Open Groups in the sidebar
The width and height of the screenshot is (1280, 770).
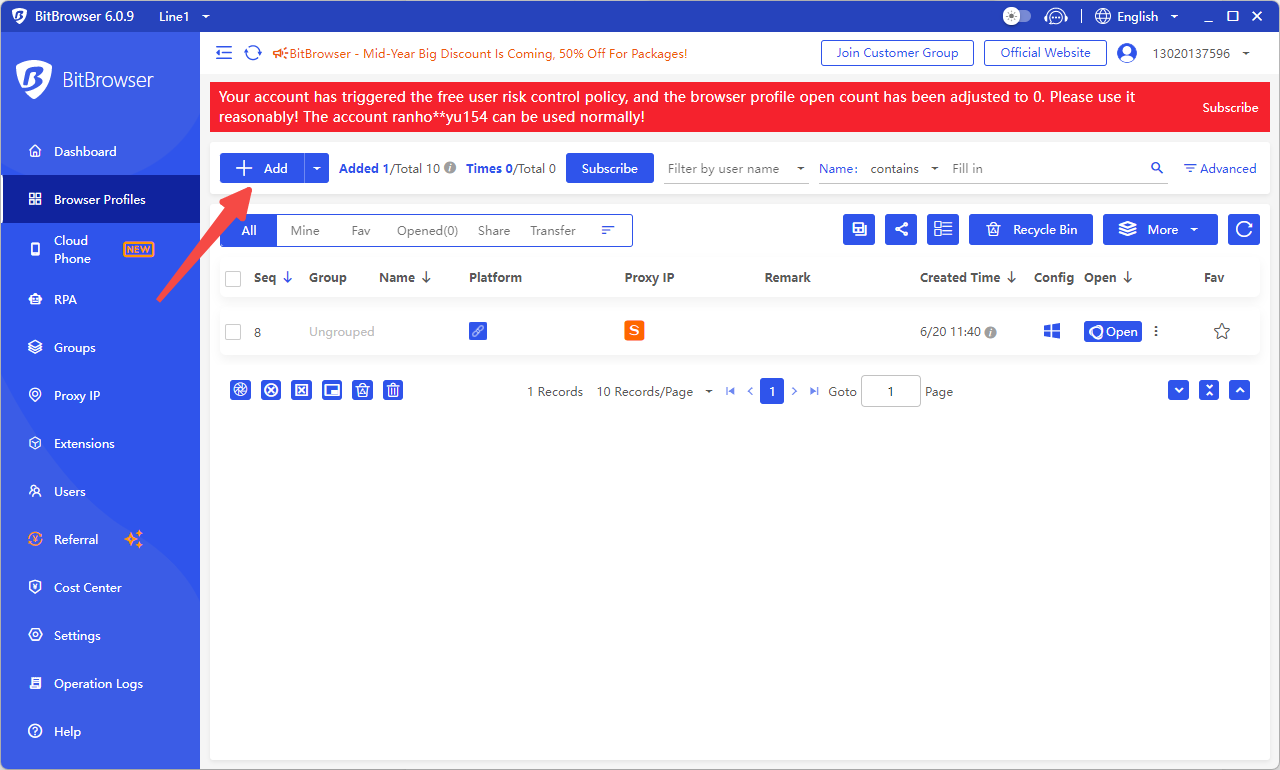(100, 347)
